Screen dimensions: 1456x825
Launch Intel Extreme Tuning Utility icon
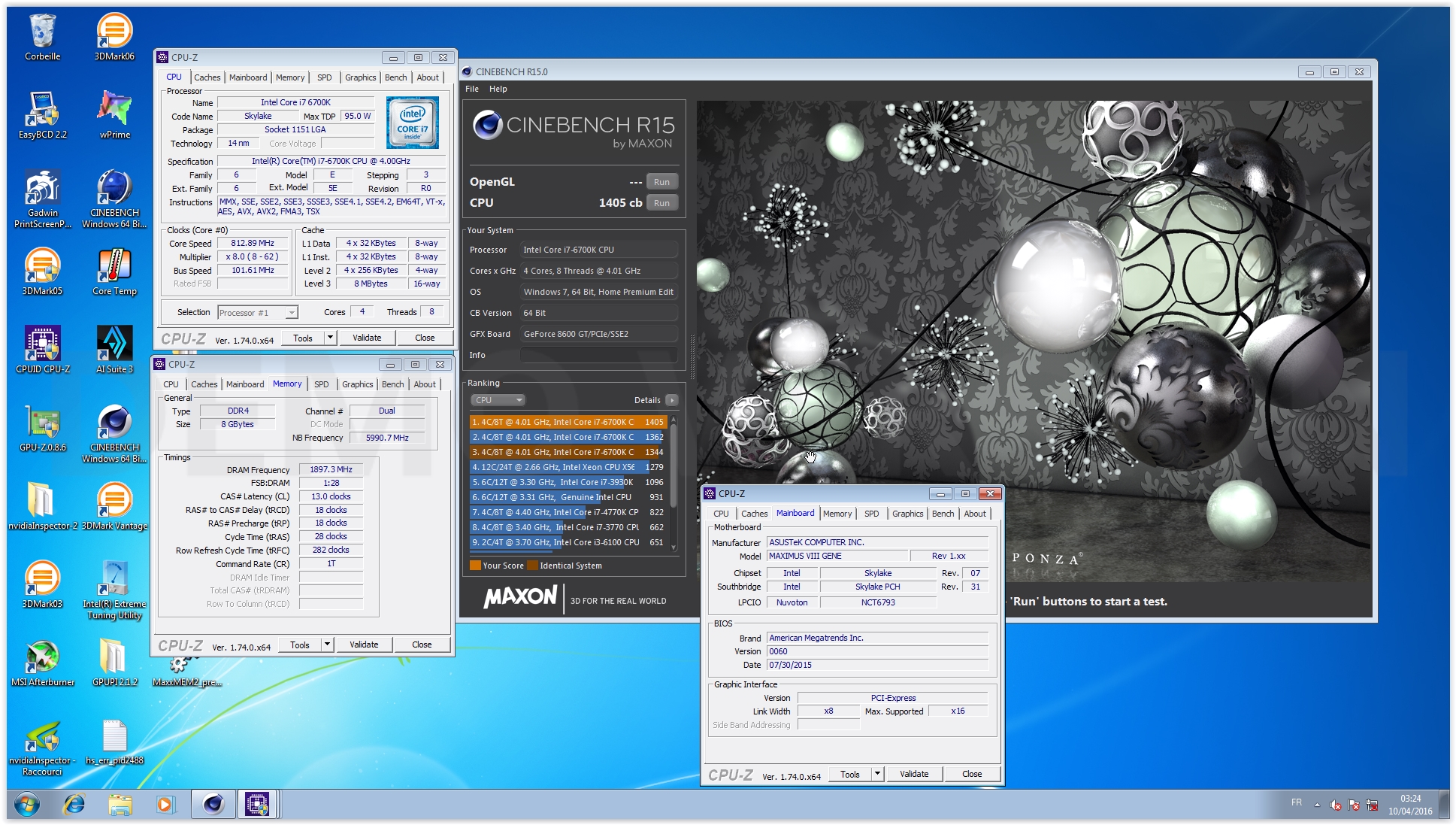(114, 589)
